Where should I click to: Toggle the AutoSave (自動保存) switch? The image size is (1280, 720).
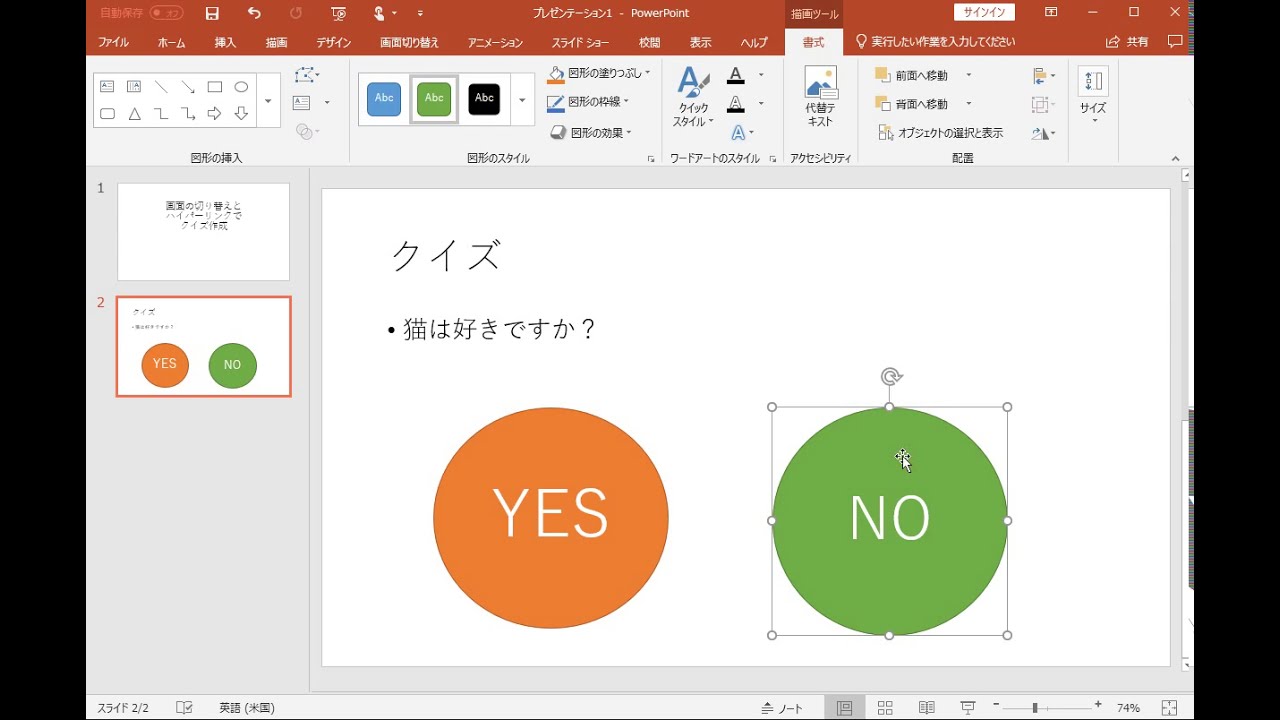[x=167, y=13]
